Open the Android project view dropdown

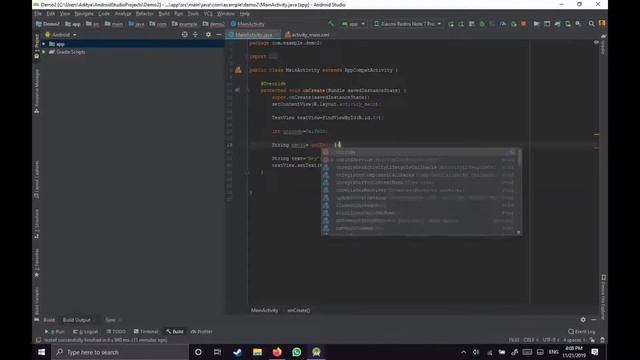tap(60, 35)
